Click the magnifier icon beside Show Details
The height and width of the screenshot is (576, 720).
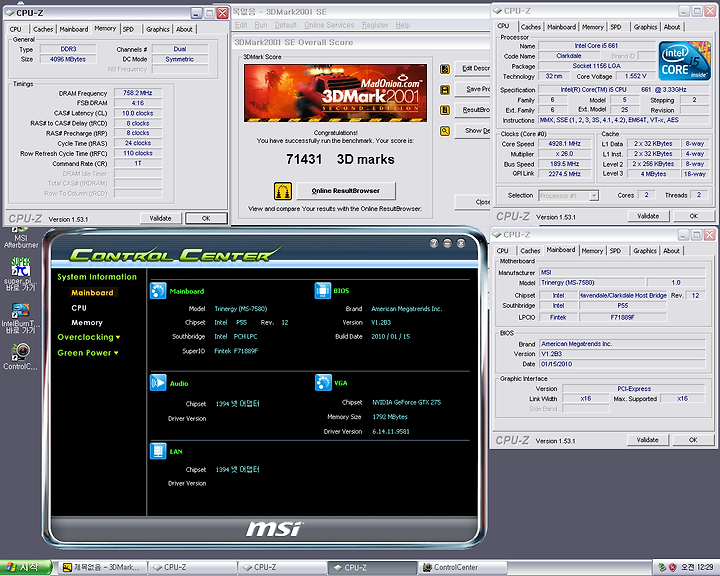[444, 131]
